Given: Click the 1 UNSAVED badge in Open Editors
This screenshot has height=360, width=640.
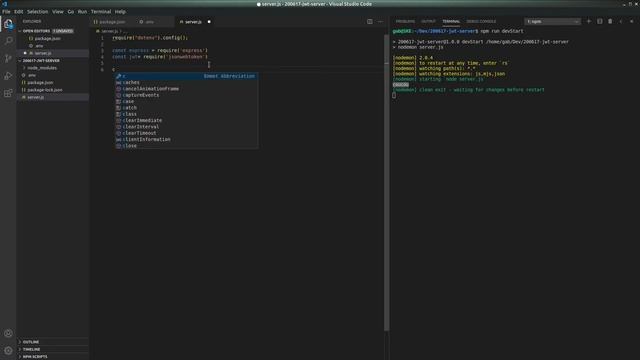Looking at the screenshot, I should coord(63,31).
